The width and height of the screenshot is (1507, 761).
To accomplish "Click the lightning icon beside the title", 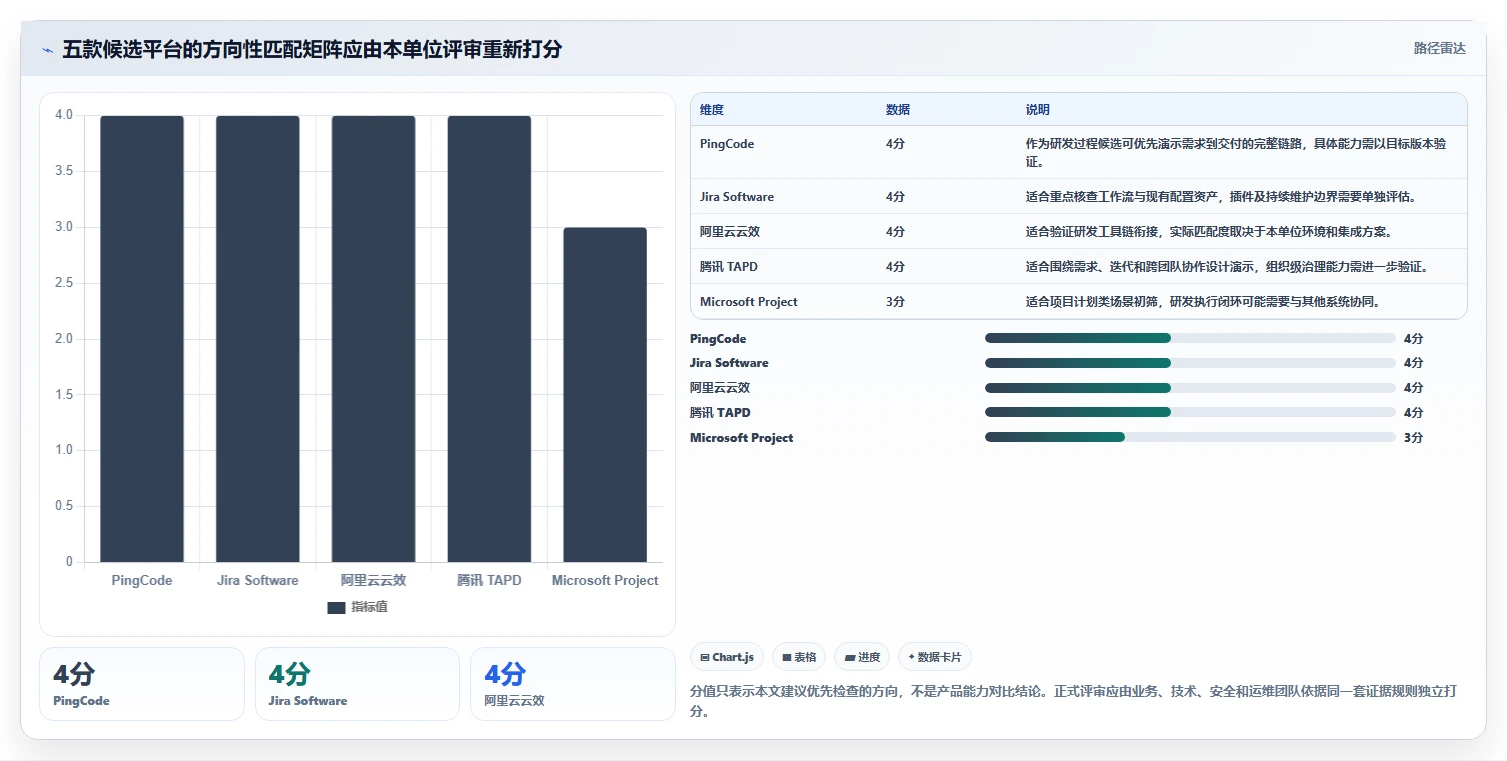I will coord(47,49).
